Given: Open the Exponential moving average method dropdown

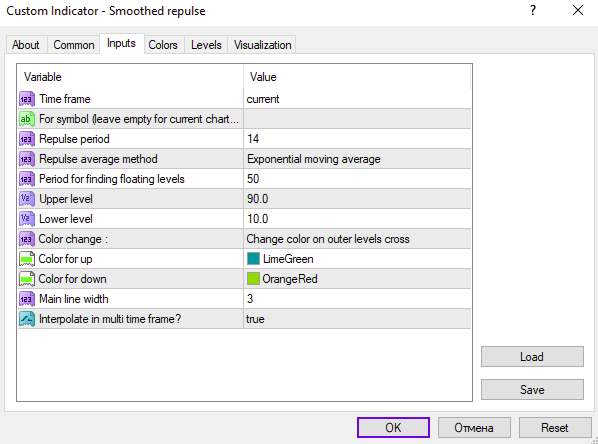Looking at the screenshot, I should 357,159.
